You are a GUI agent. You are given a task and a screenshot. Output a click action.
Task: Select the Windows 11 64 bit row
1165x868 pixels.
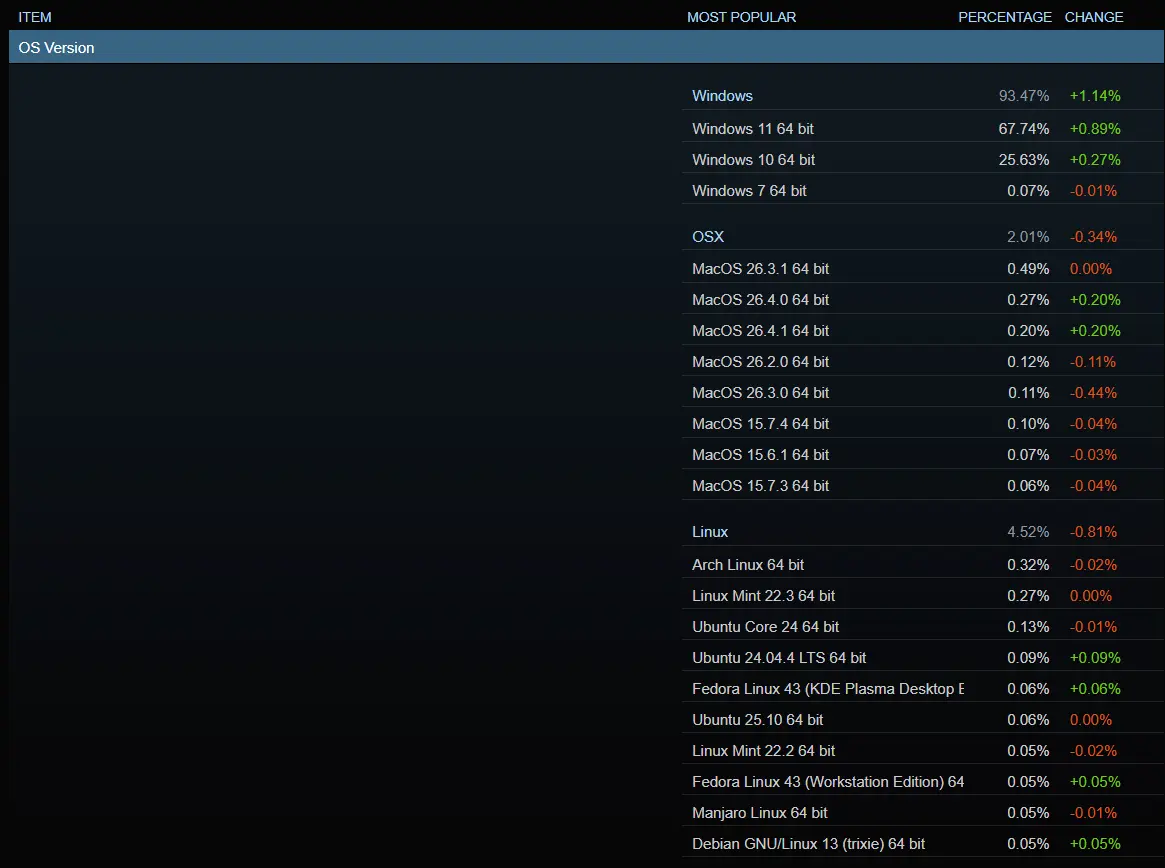(923, 129)
